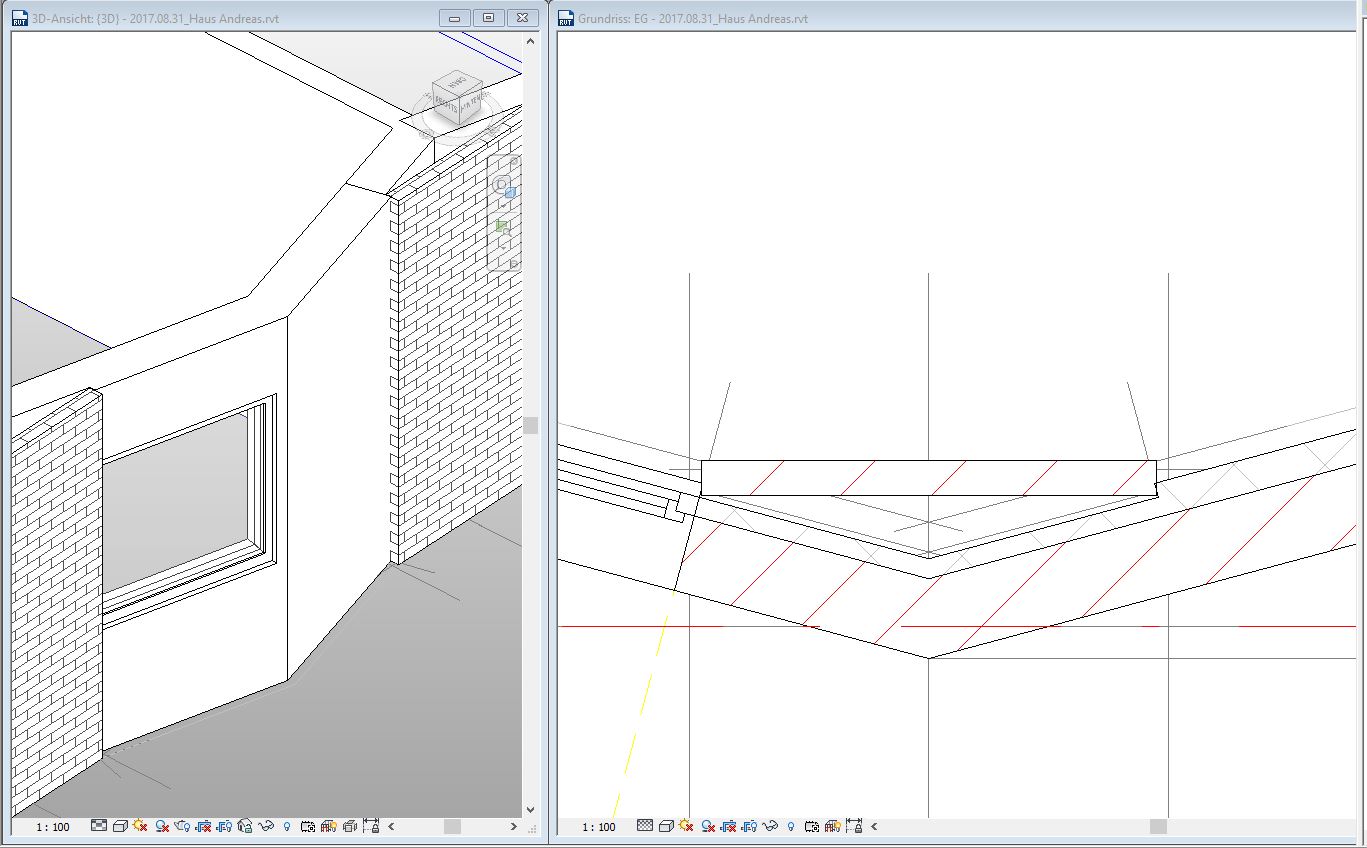Open Detail Level in the 3D view control bar
1367x848 pixels.
(x=99, y=826)
